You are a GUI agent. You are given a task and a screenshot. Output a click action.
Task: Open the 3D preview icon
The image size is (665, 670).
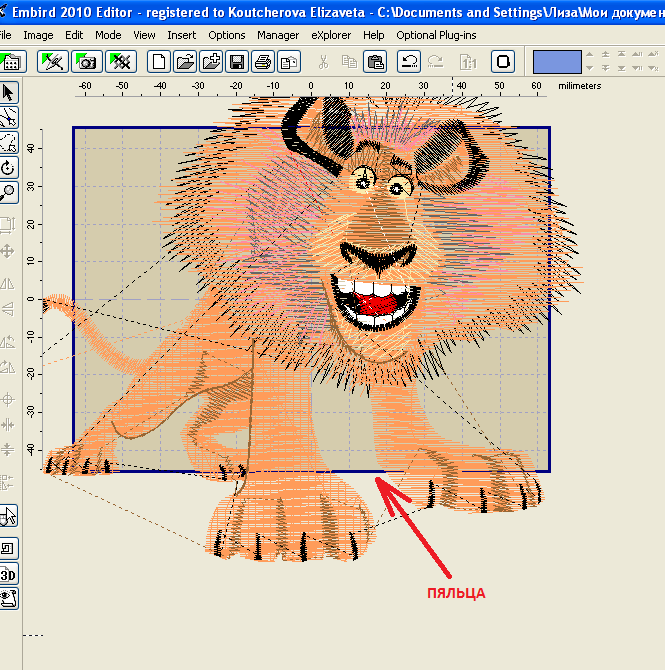coord(8,574)
